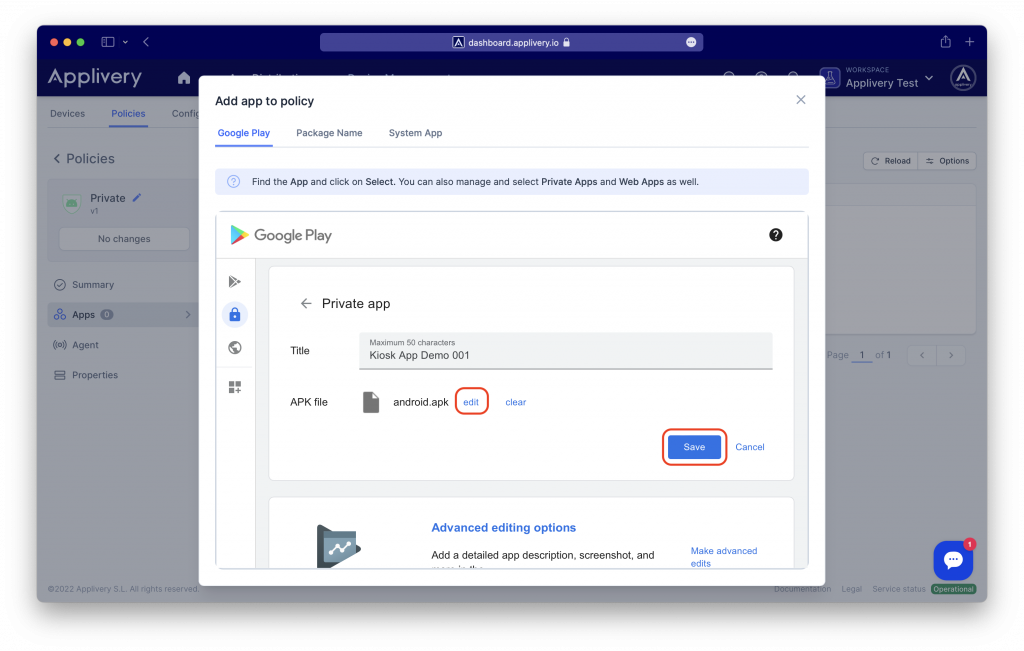
Task: Open Summary in policy sidebar
Action: pyautogui.click(x=93, y=285)
